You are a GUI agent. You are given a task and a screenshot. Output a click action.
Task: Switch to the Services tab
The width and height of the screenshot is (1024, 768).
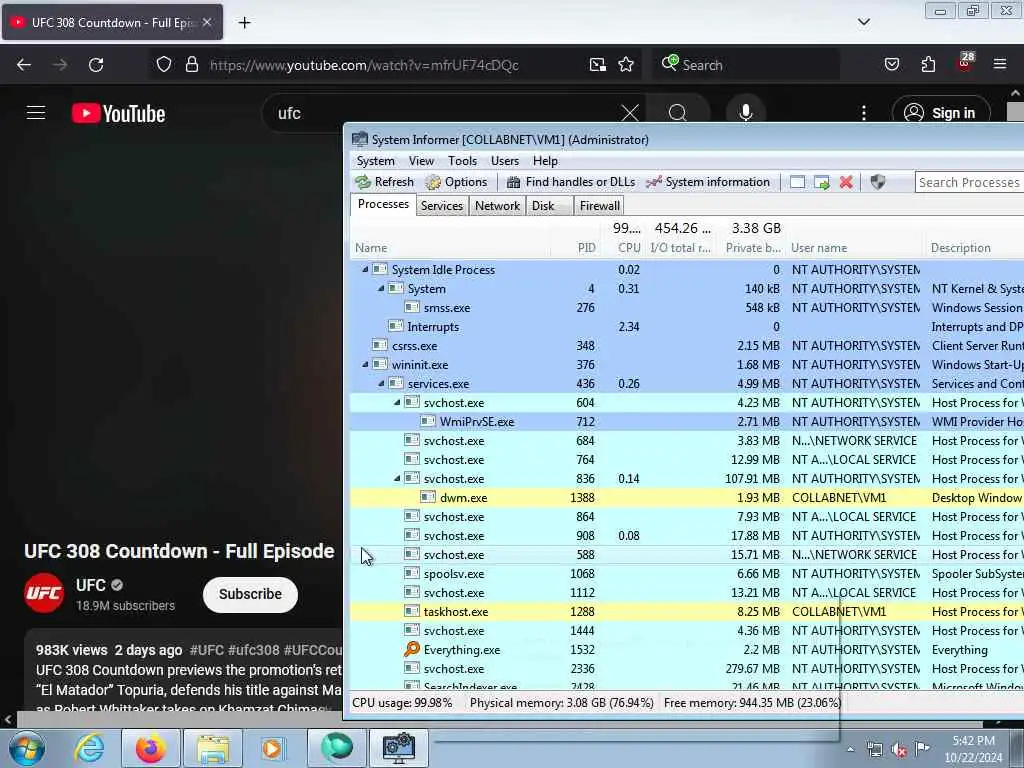(x=441, y=206)
